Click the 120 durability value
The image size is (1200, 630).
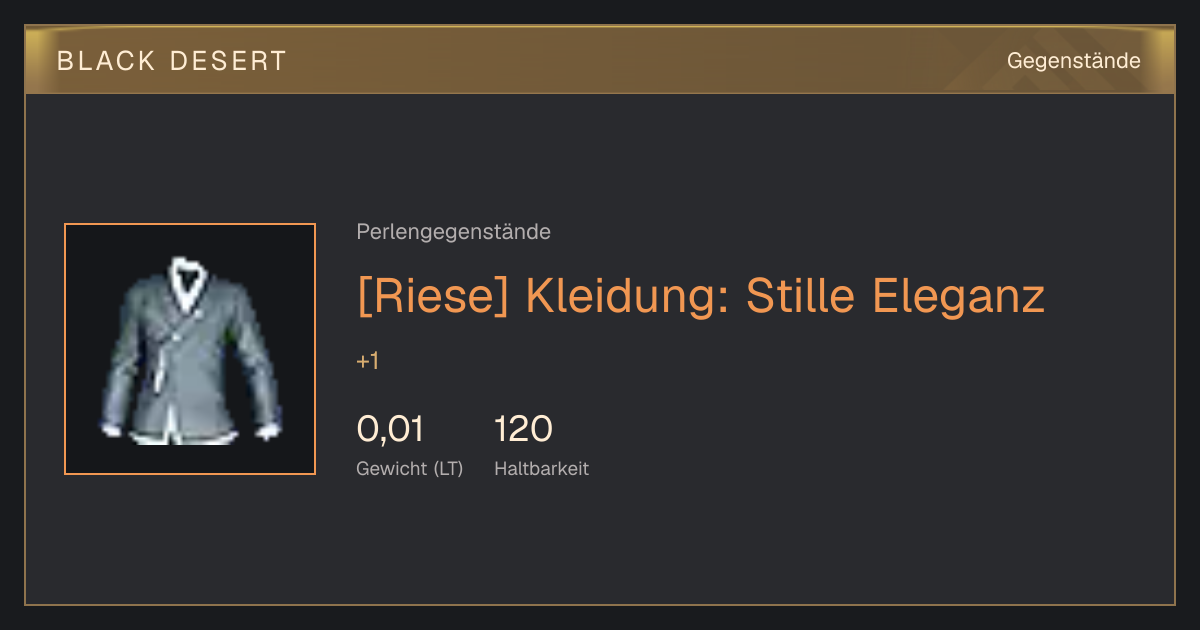click(x=523, y=429)
